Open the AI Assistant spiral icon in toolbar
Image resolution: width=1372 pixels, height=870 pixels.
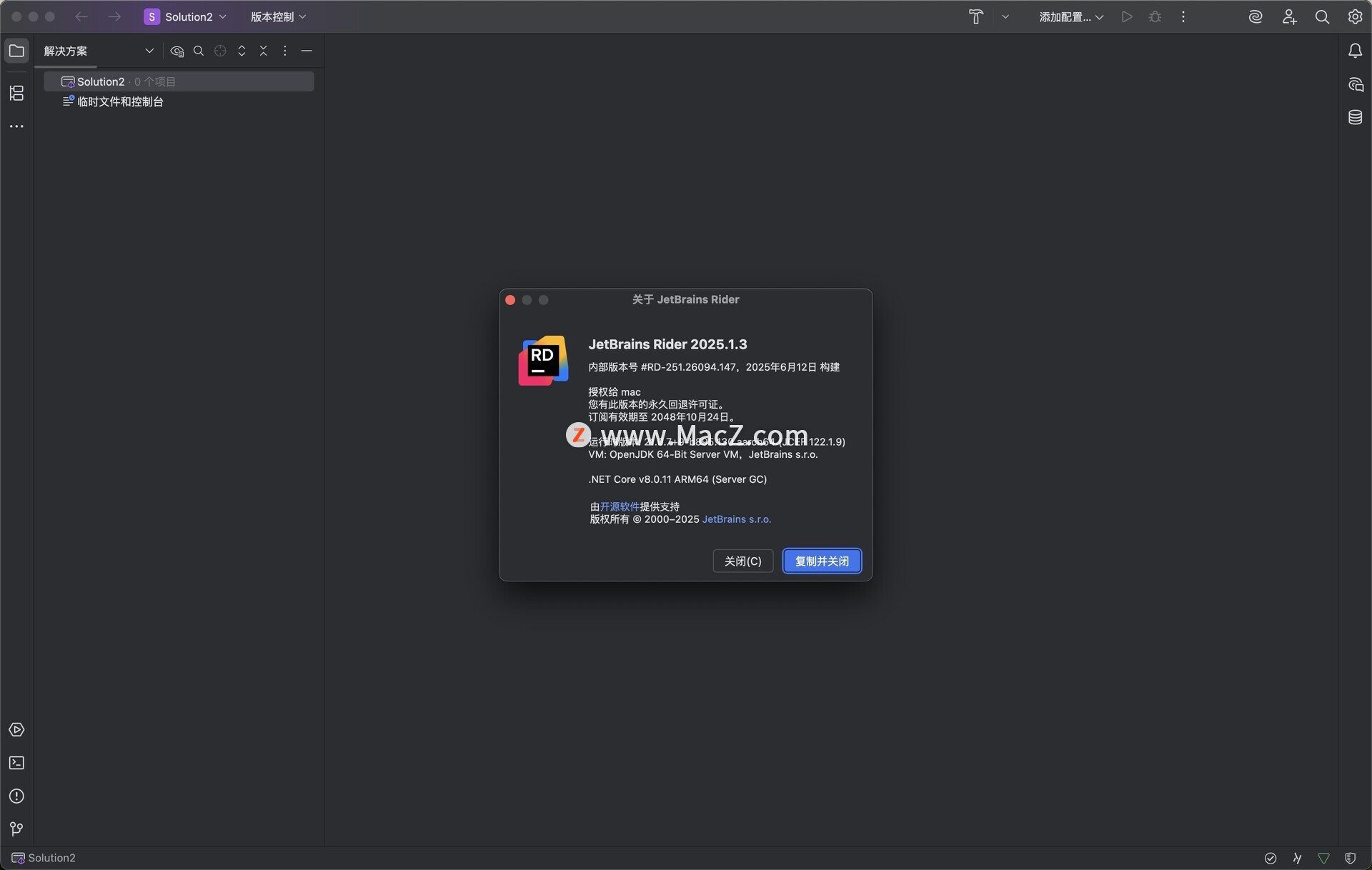pyautogui.click(x=1256, y=16)
